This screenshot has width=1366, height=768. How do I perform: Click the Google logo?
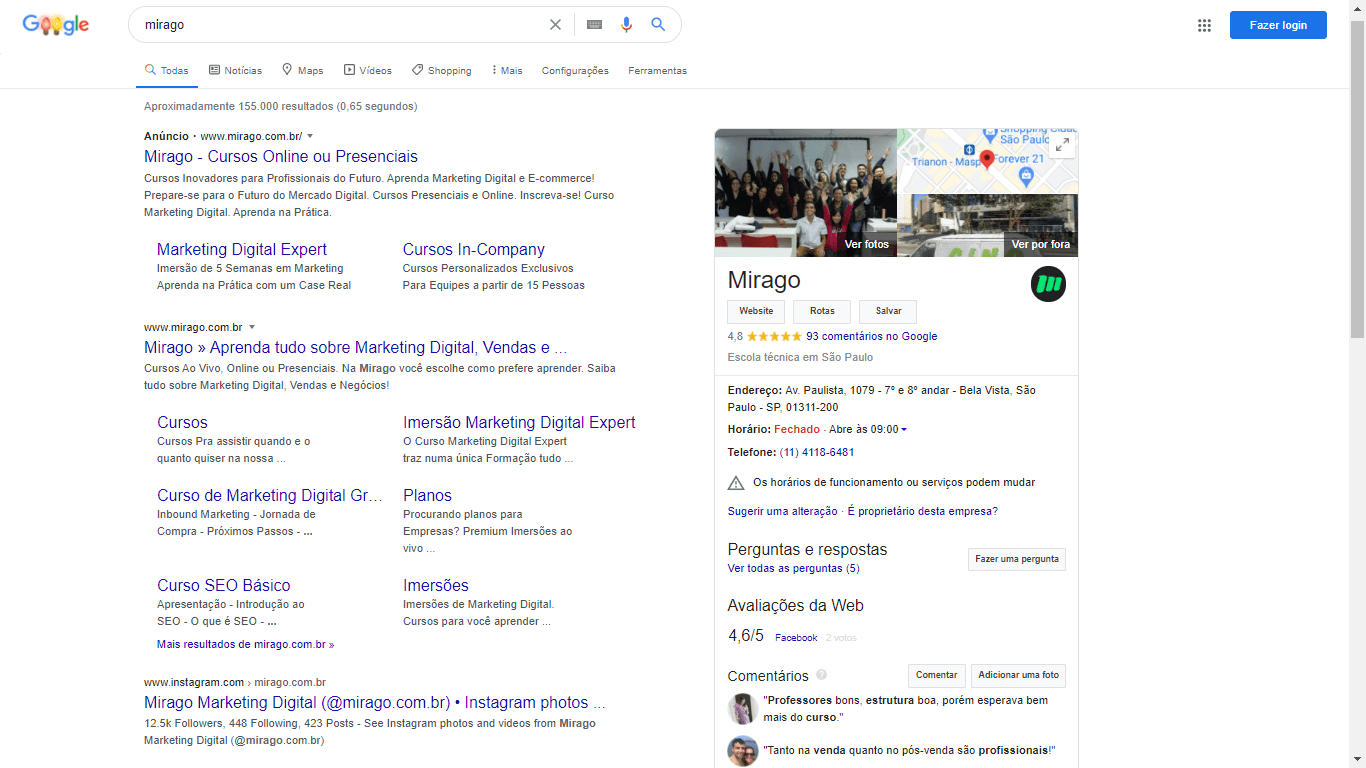(x=56, y=25)
